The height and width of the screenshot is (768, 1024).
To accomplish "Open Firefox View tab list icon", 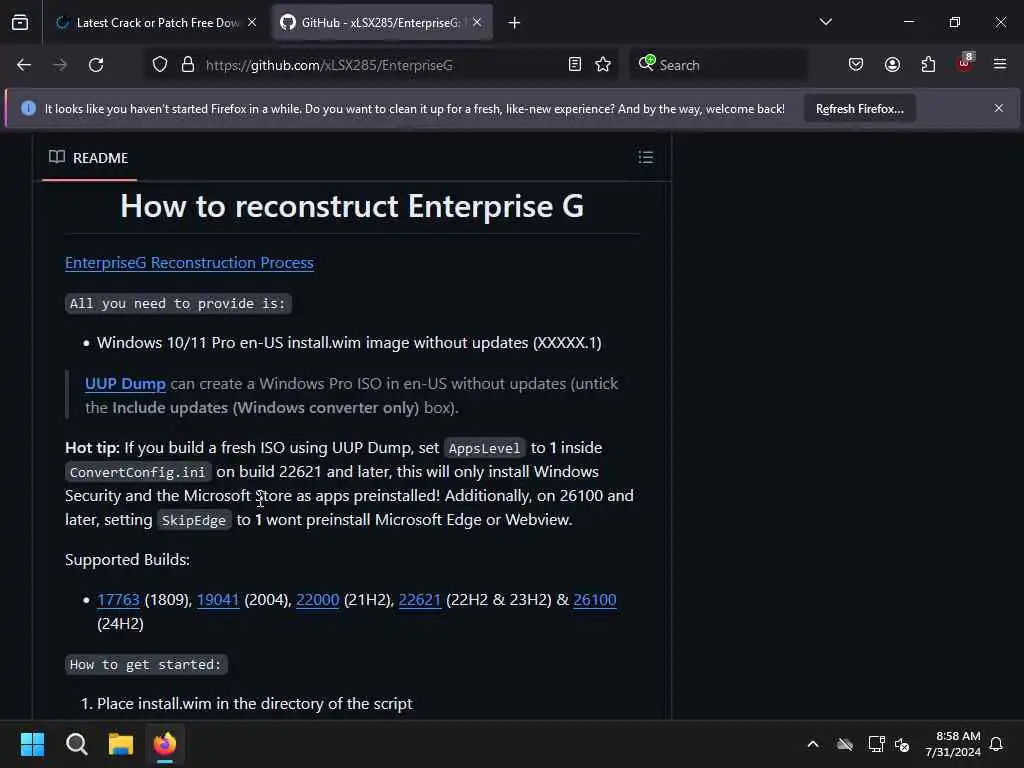I will click(20, 23).
